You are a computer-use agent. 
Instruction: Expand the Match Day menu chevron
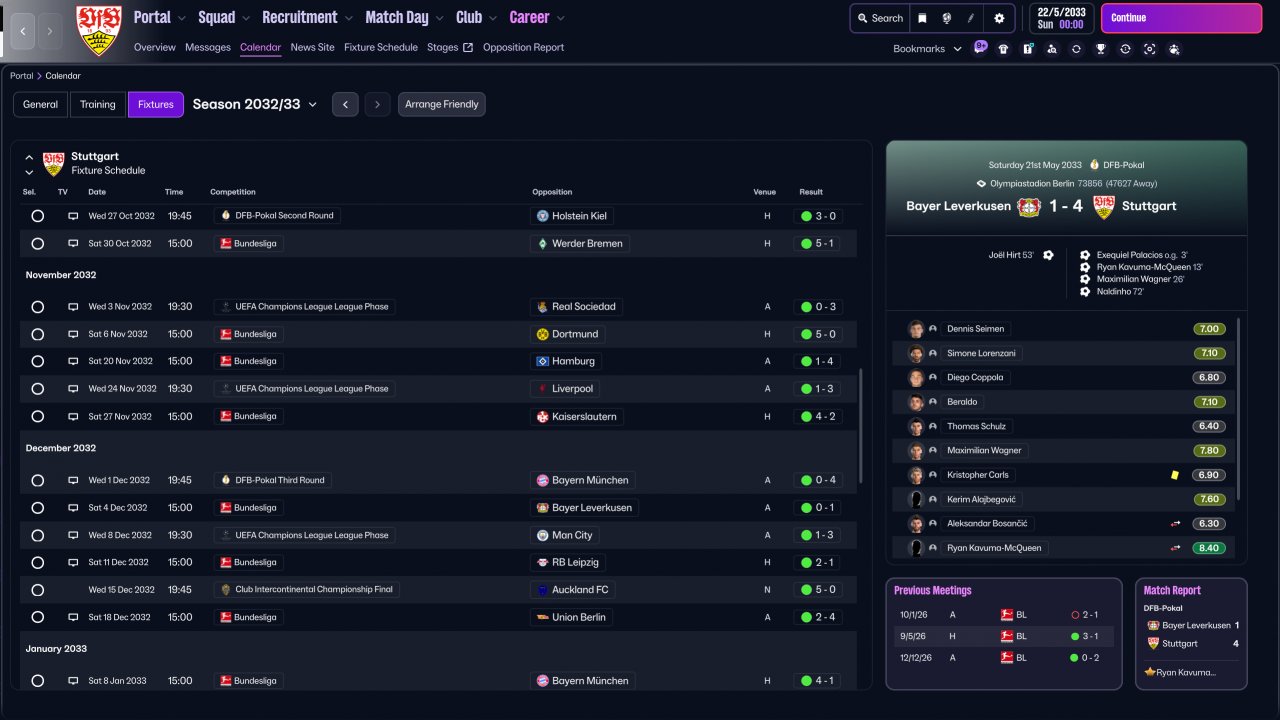pos(439,18)
